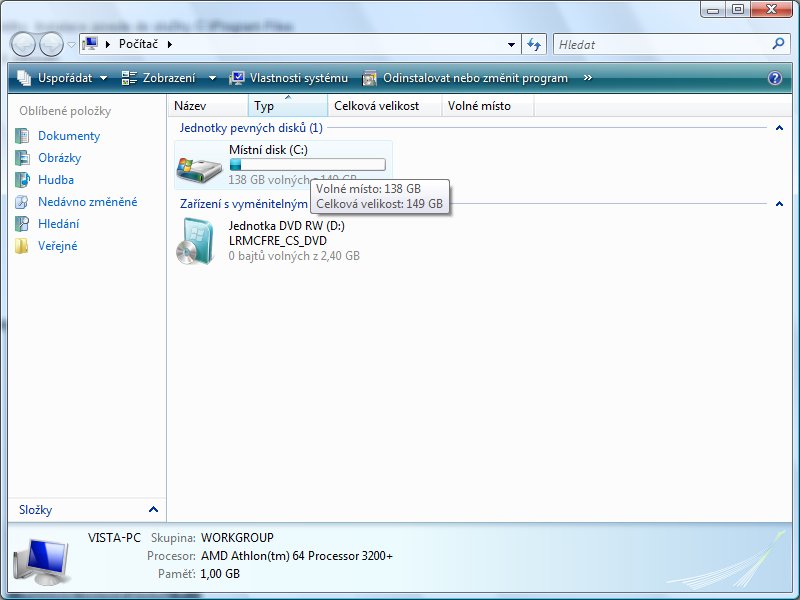The image size is (800, 600).
Task: Open Help with the question mark icon
Action: 774,78
